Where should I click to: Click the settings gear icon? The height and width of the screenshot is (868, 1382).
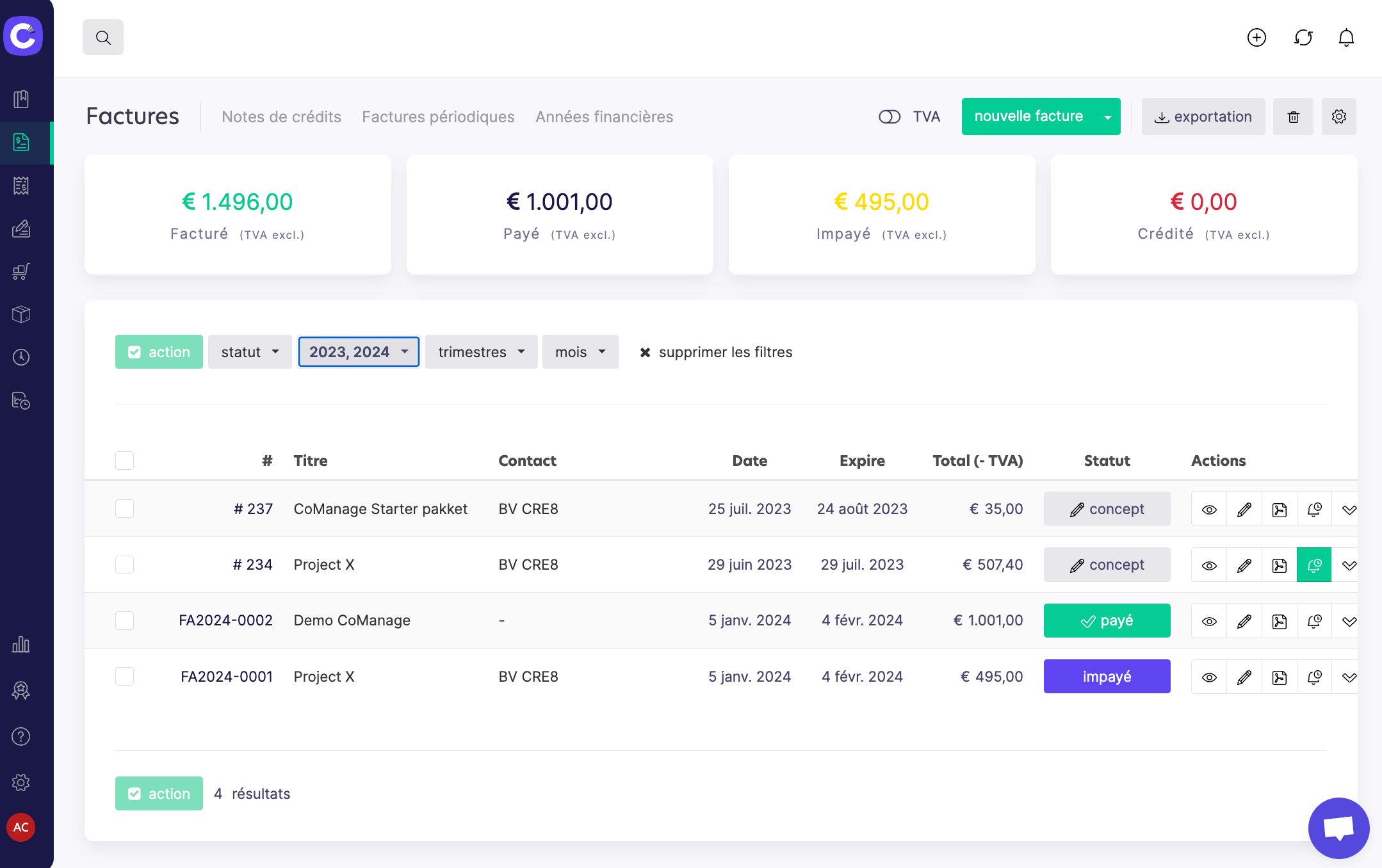[1339, 116]
